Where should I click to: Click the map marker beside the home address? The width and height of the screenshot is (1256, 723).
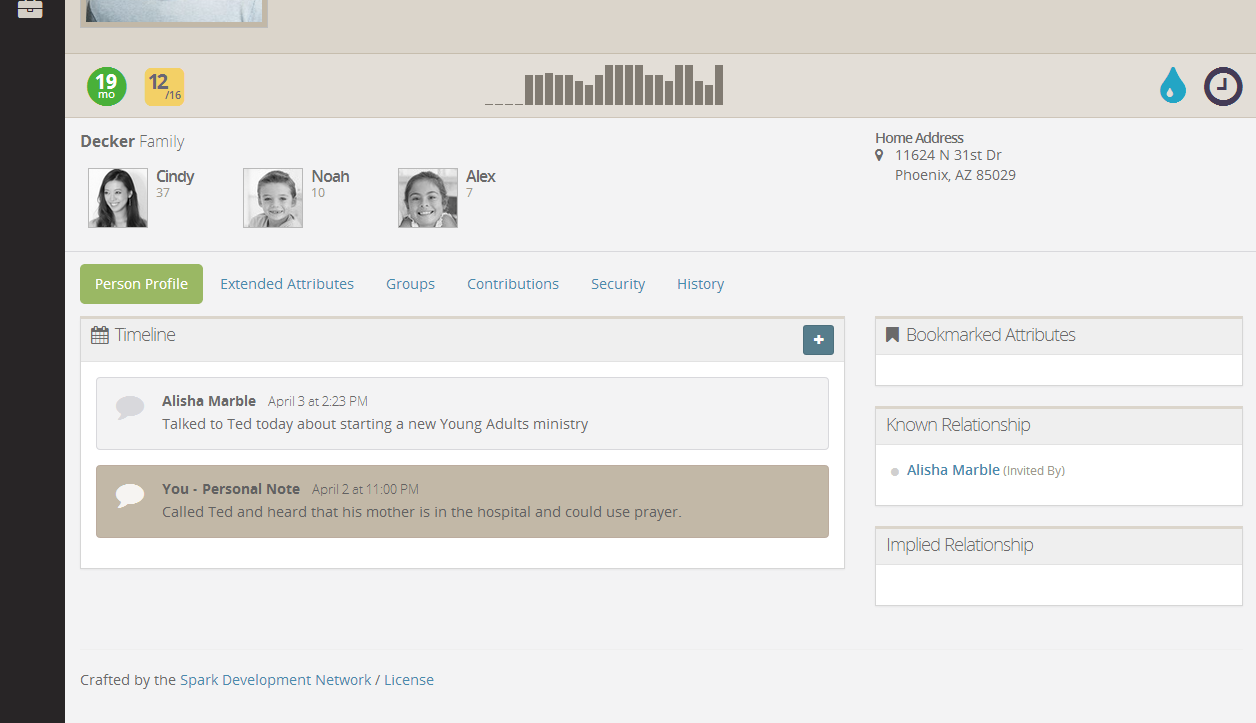[879, 155]
